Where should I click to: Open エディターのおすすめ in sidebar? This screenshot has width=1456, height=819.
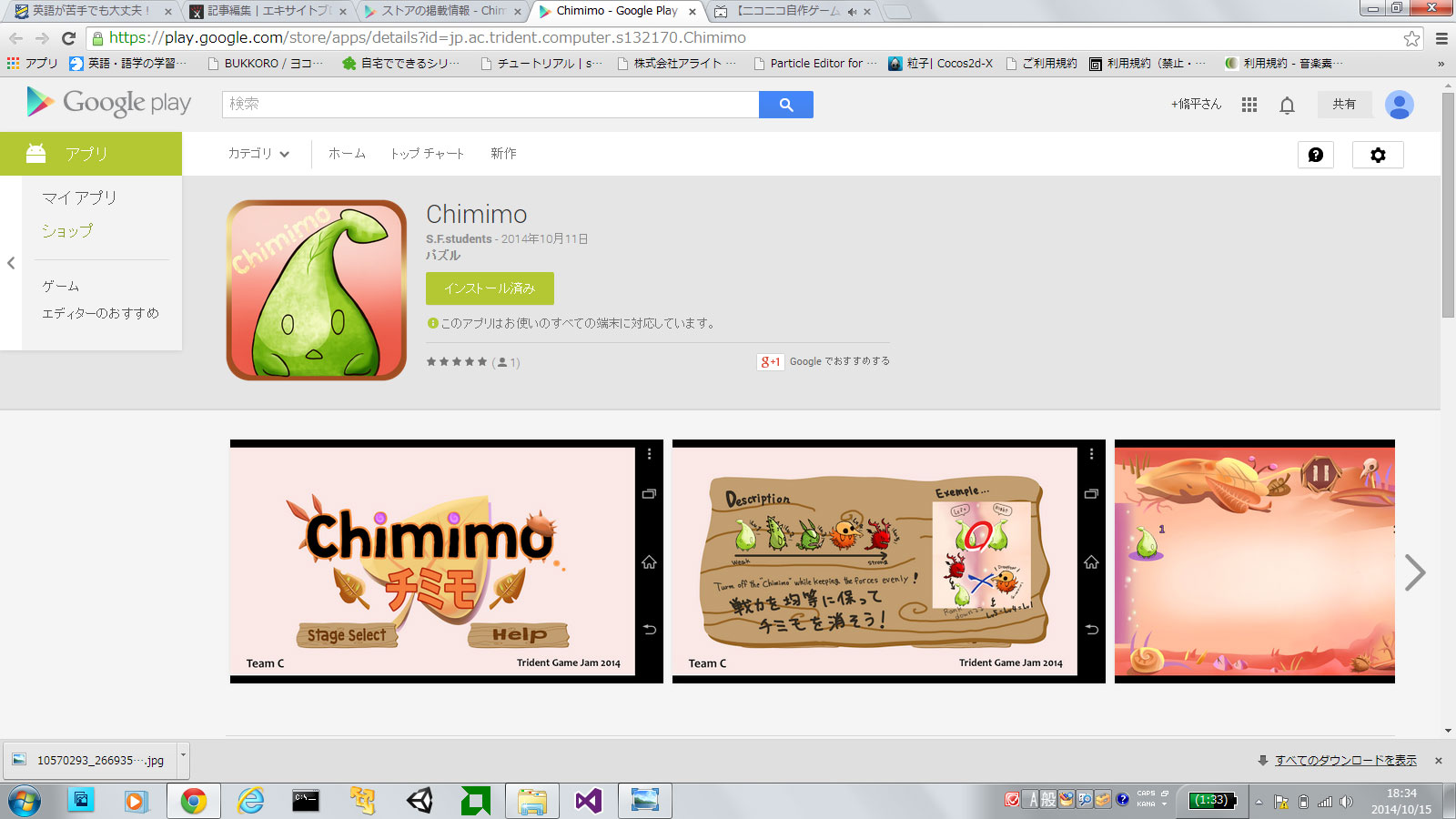click(x=100, y=313)
